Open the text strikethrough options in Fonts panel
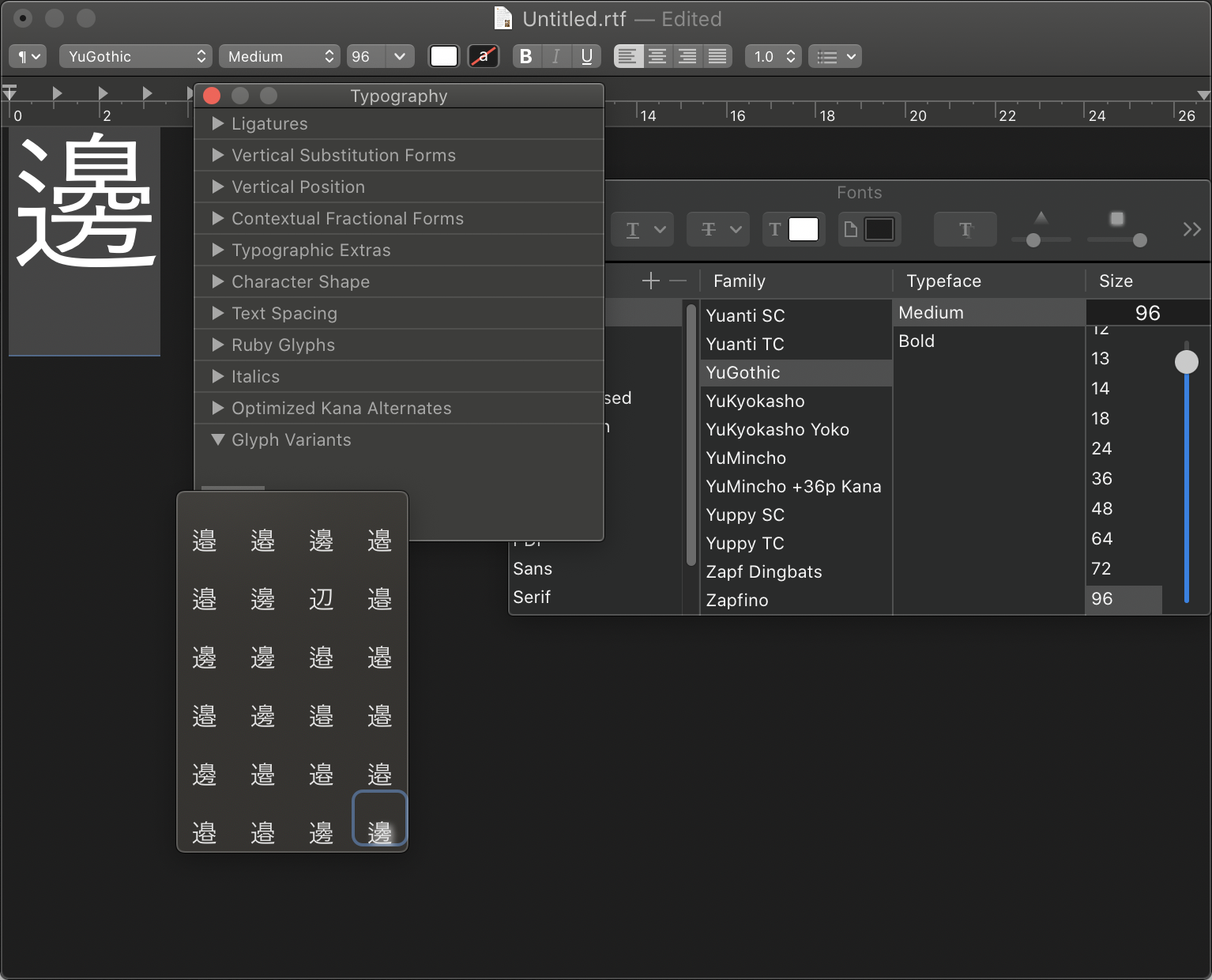The image size is (1212, 980). (x=717, y=229)
